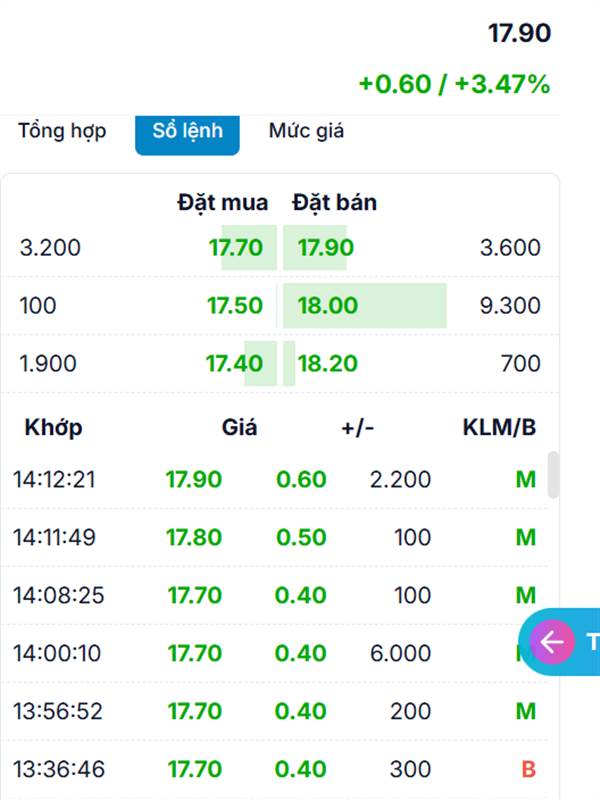The width and height of the screenshot is (600, 800).
Task: Click the KLM/B column header
Action: click(499, 428)
